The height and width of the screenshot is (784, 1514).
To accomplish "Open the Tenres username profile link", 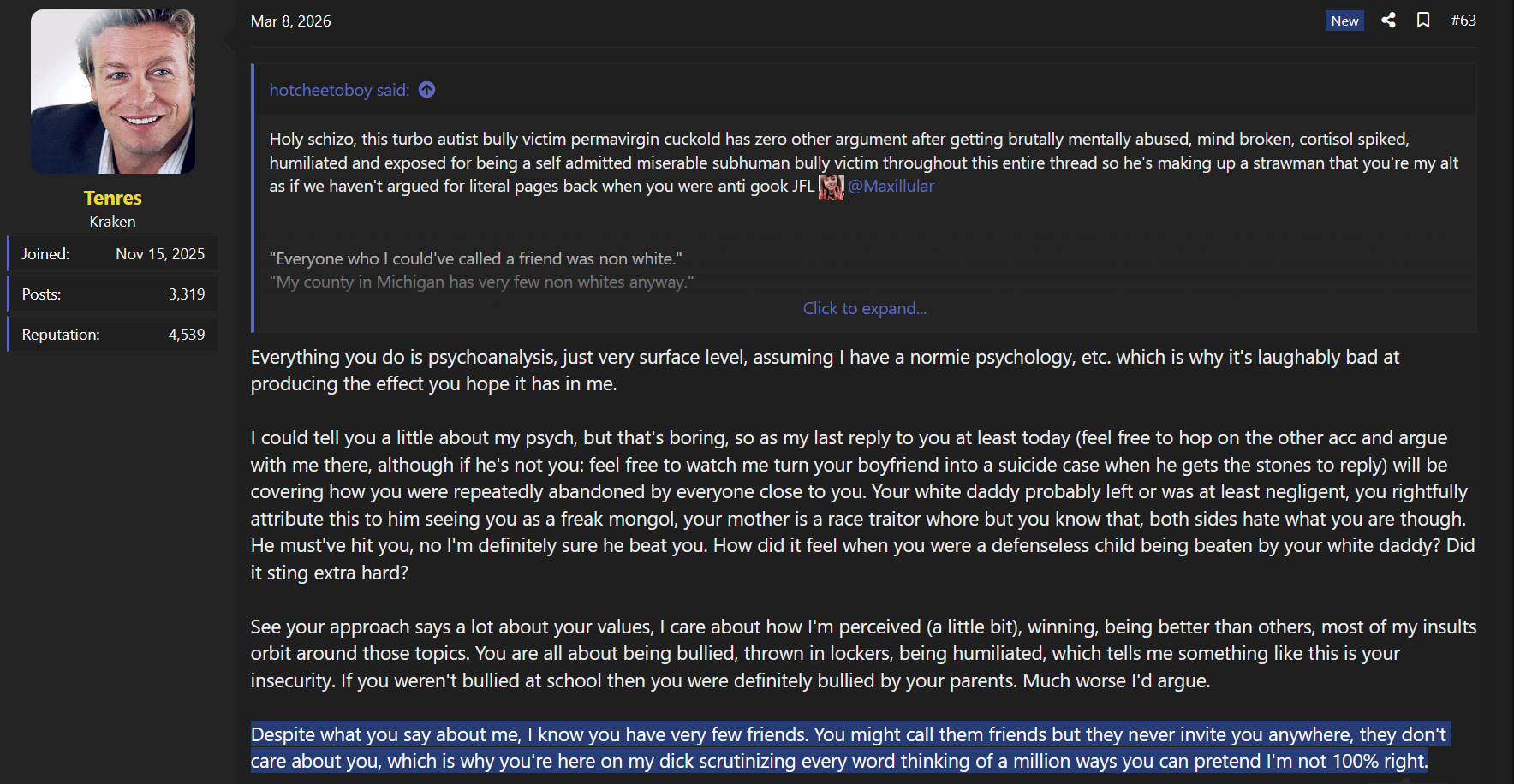I will point(113,198).
